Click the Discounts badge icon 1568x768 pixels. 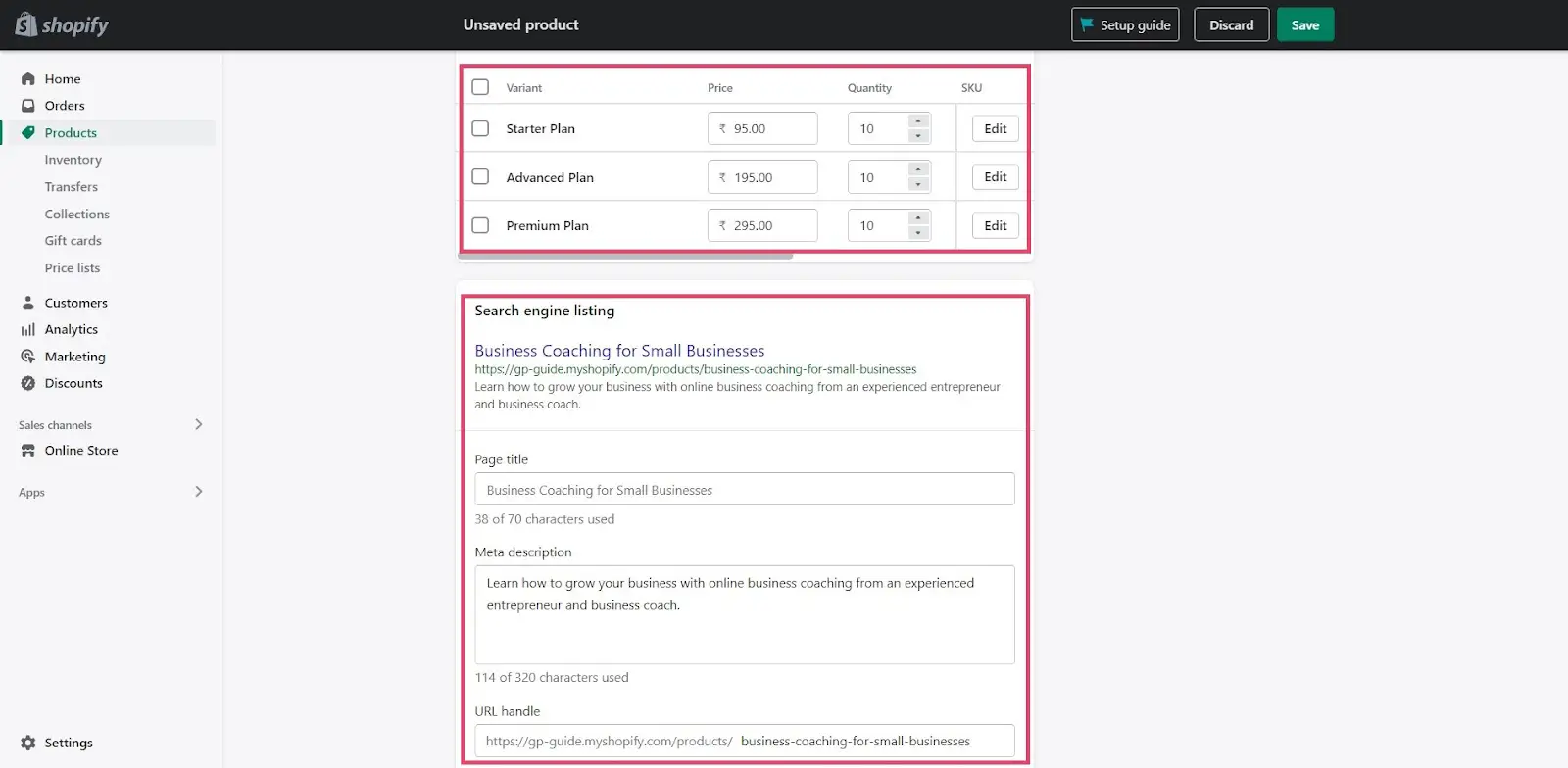[x=28, y=384]
